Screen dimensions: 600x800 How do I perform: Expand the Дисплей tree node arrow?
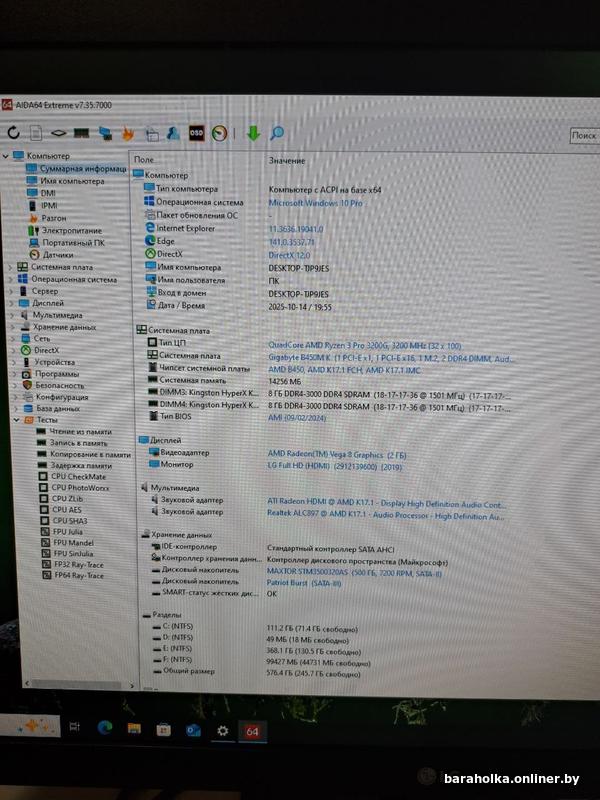12,303
